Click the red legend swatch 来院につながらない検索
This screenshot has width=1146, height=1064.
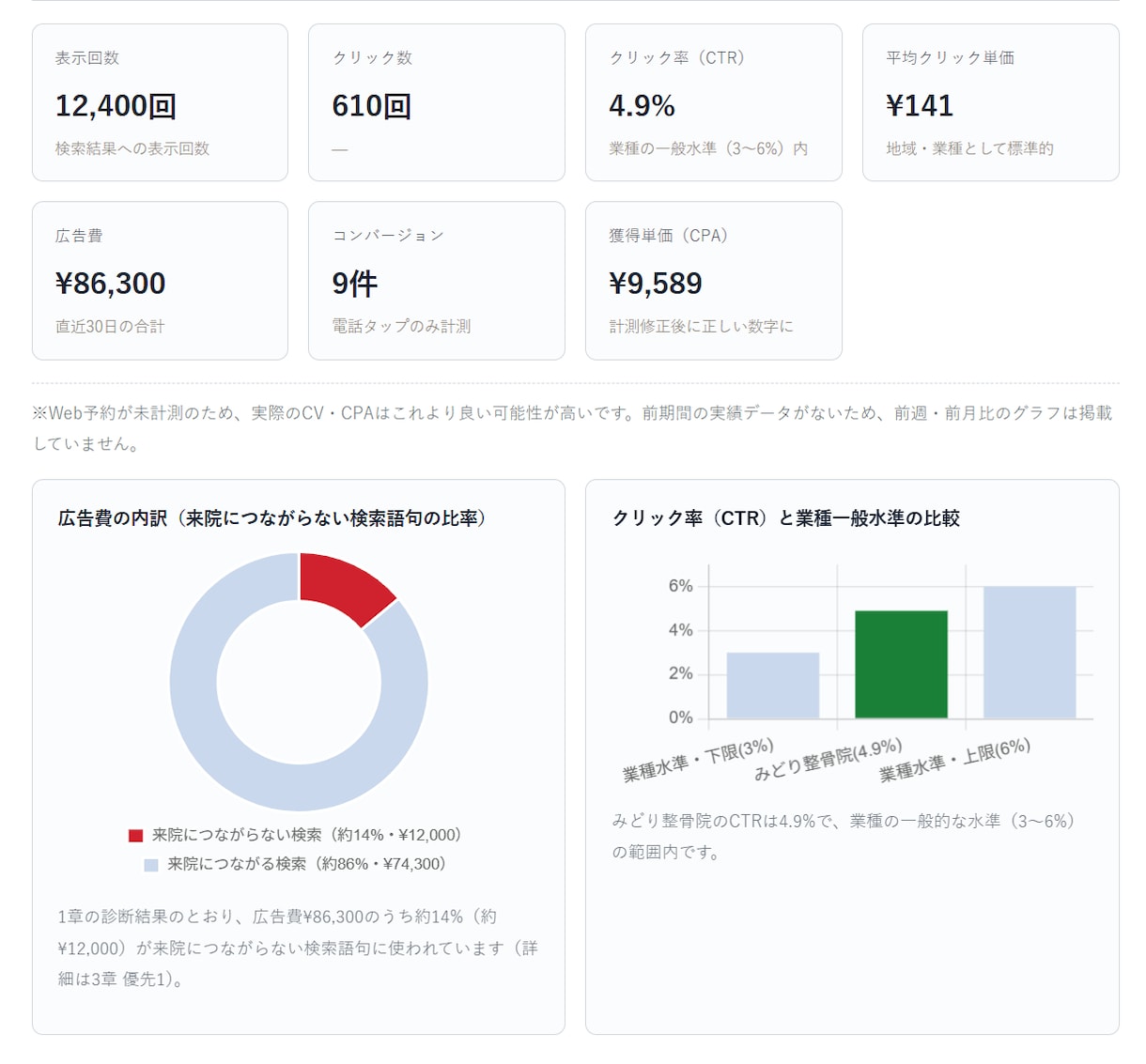136,836
